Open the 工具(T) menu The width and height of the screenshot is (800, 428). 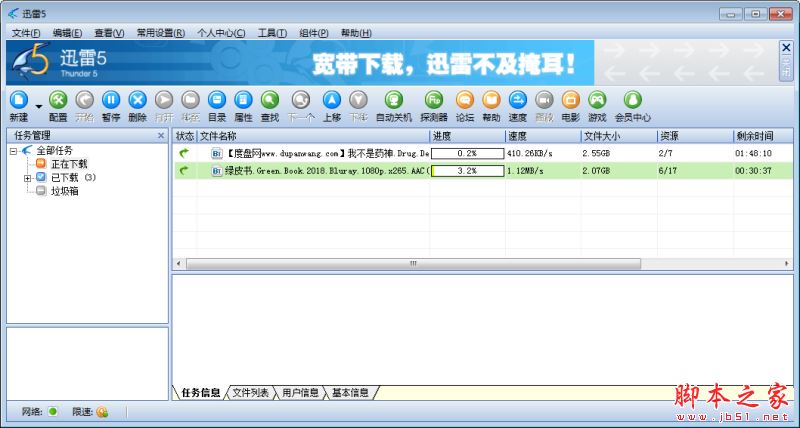(272, 33)
